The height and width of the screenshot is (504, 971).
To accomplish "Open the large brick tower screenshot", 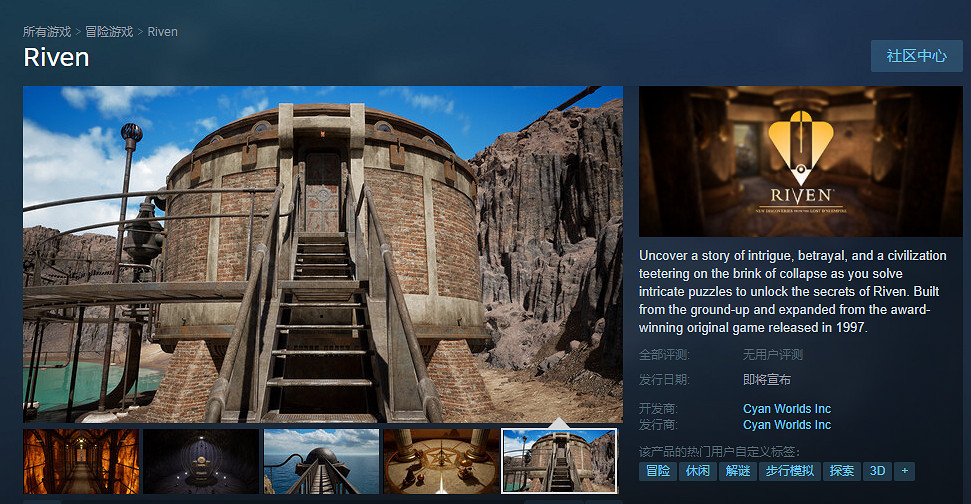I will tap(323, 254).
